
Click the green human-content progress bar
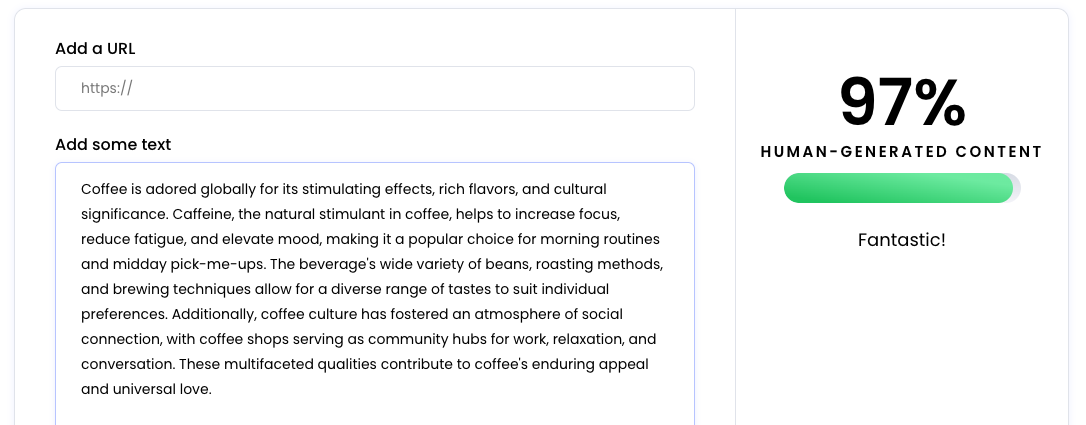898,188
